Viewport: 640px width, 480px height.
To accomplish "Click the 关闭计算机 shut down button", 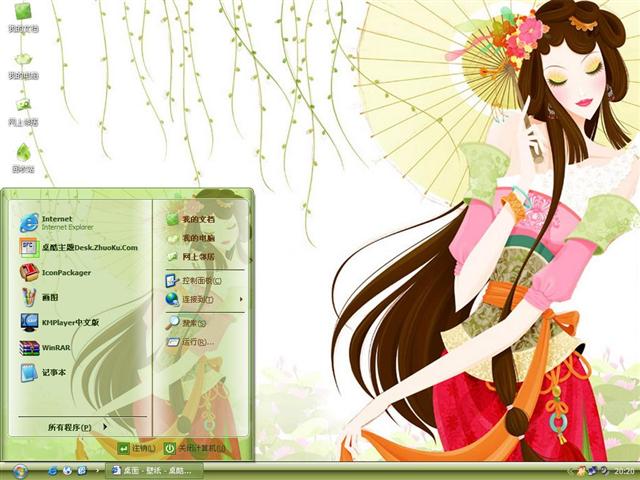I will click(x=195, y=448).
